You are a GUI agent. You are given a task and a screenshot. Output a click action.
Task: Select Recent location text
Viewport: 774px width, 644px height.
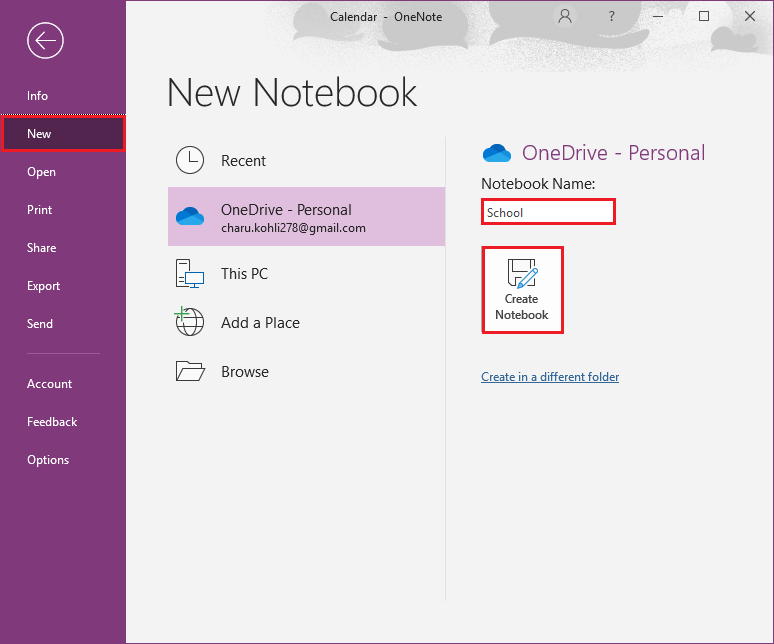(243, 160)
